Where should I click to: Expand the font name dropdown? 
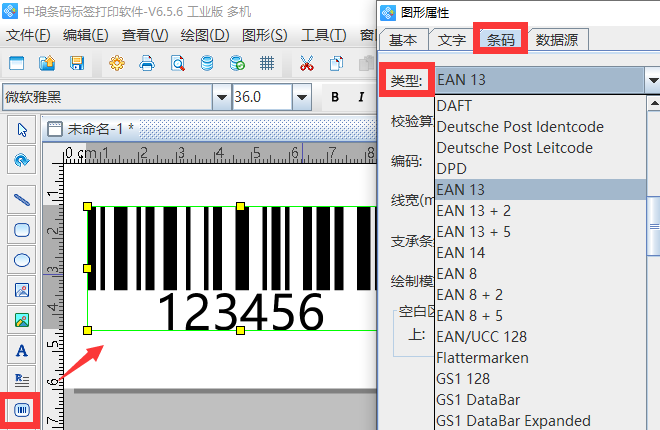click(221, 97)
